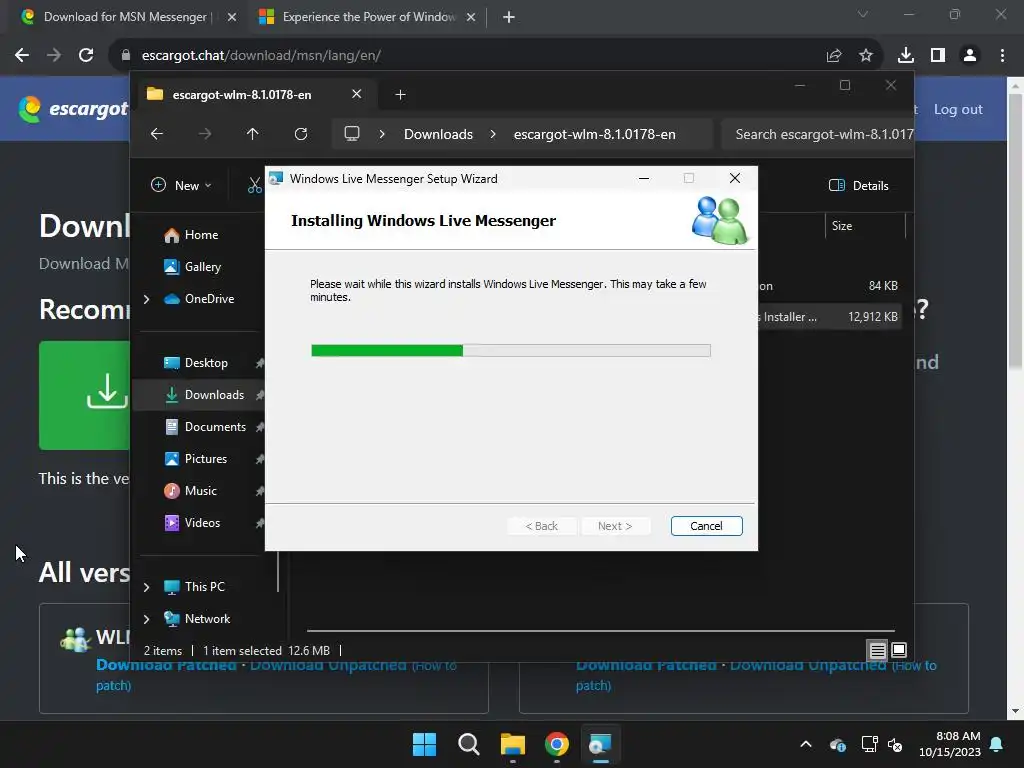Click the setup wizard taskbar icon
Screen dimensions: 1024x768
pyautogui.click(x=600, y=744)
